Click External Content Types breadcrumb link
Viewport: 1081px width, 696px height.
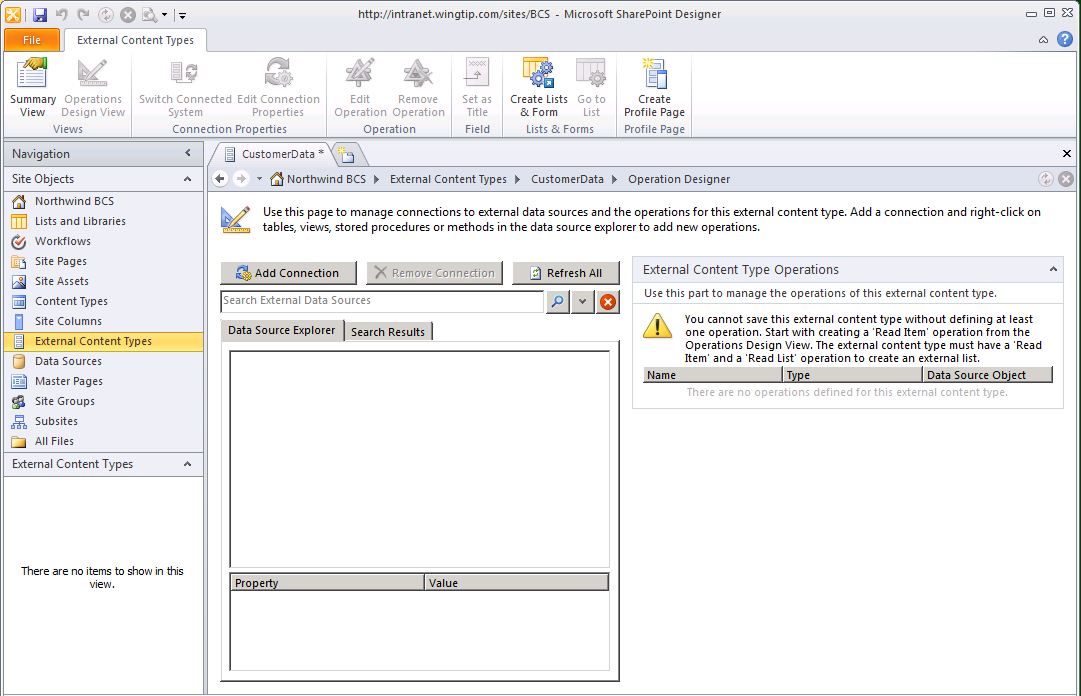click(x=448, y=179)
